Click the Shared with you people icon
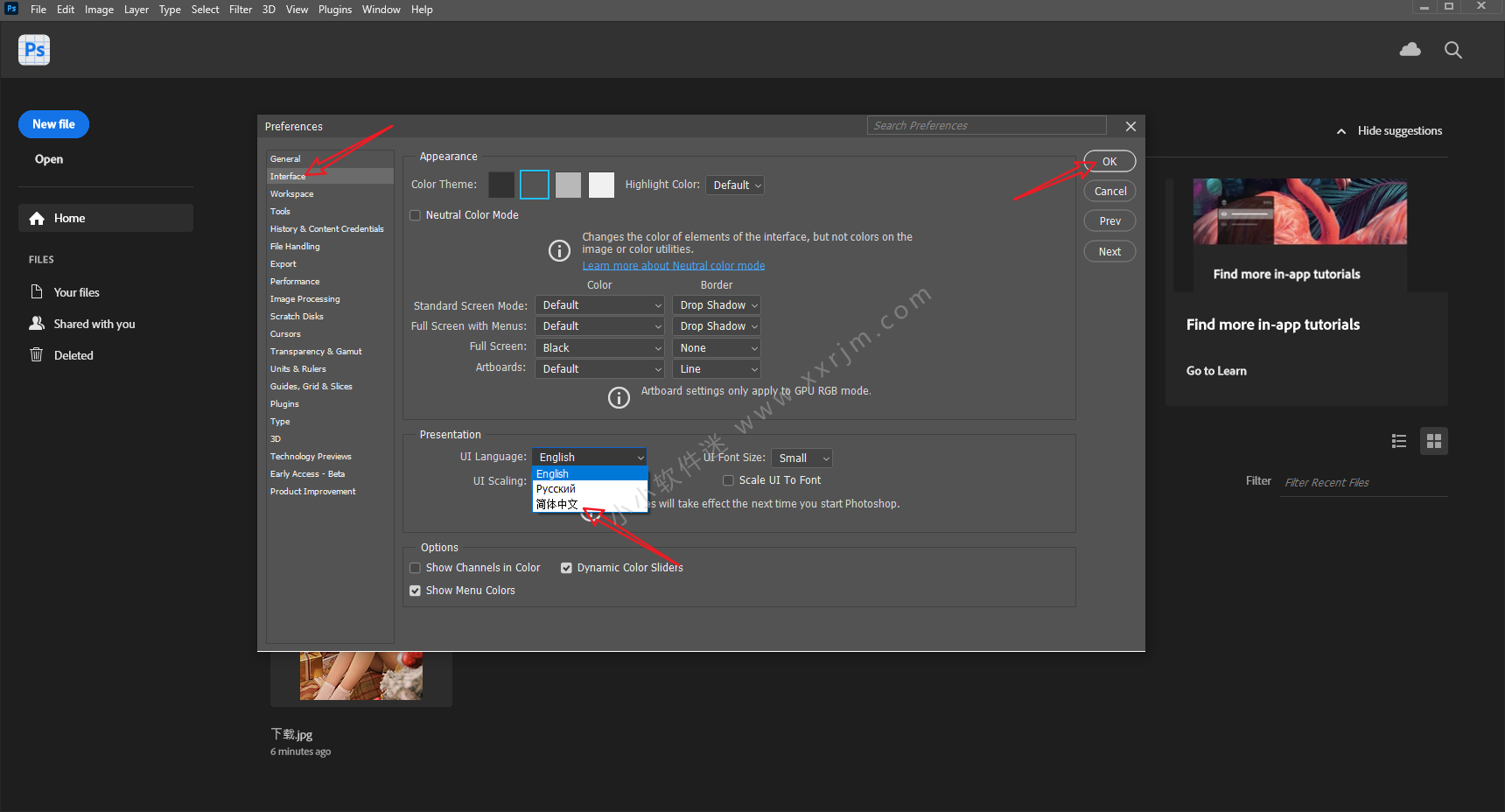The image size is (1505, 812). click(37, 323)
